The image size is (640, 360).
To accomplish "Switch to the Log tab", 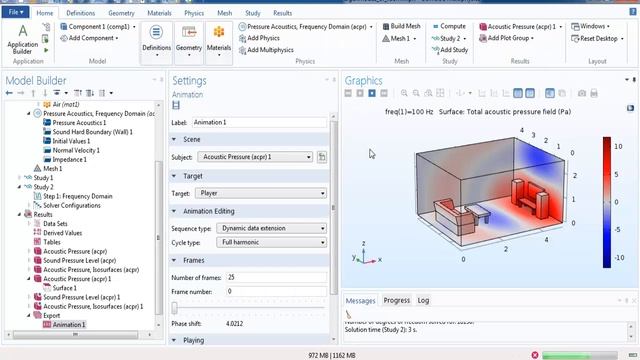I will click(x=423, y=300).
